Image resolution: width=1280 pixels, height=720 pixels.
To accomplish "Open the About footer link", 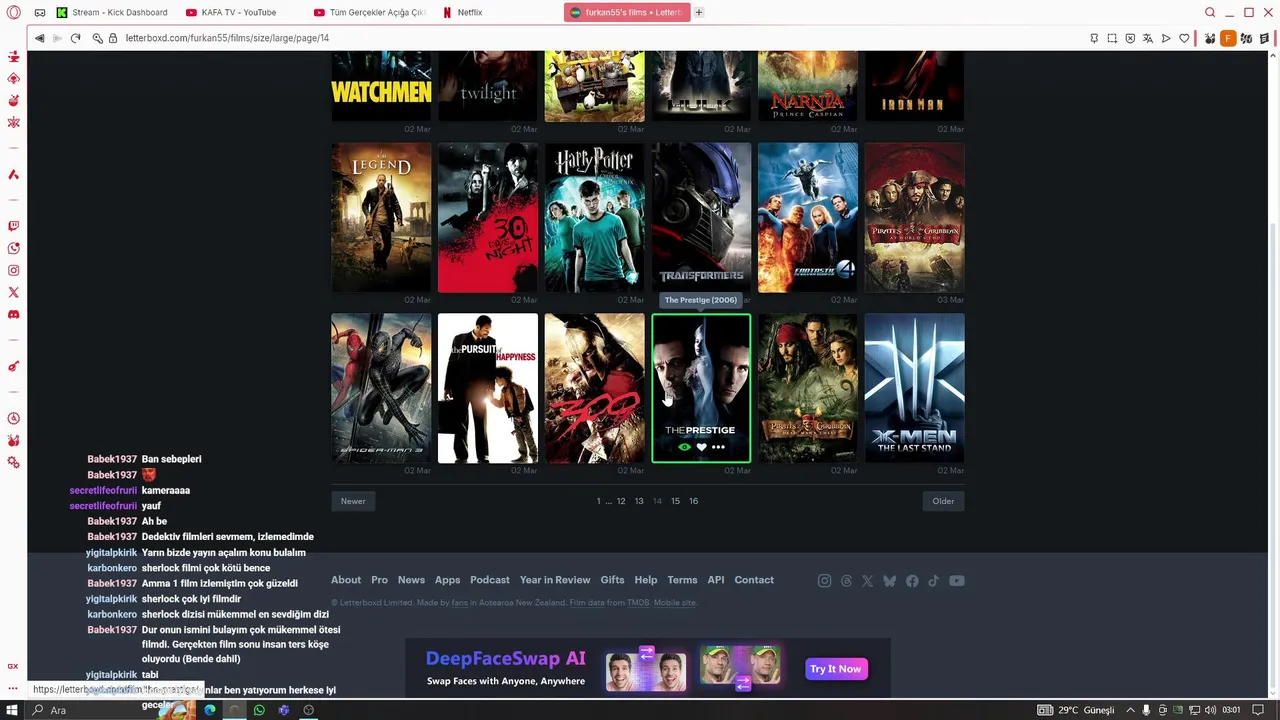I will [x=346, y=580].
